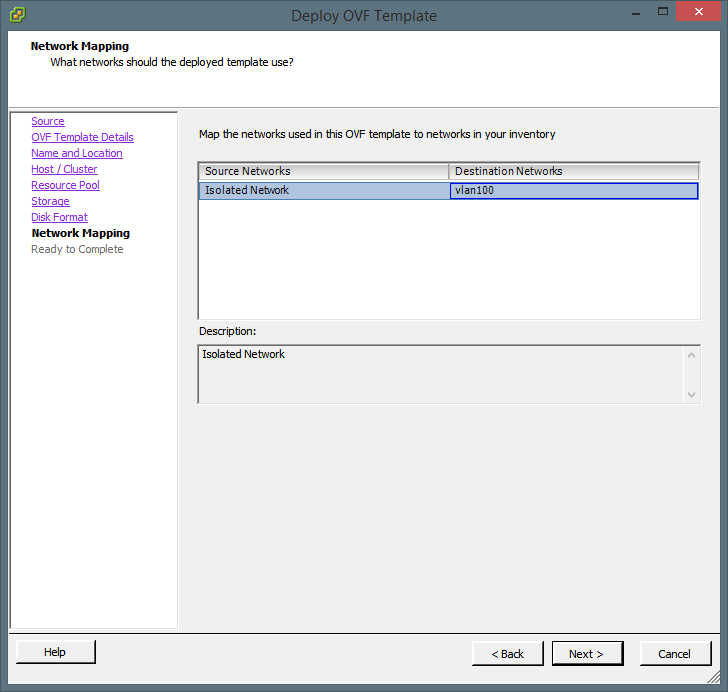Go back to the Source step
Image resolution: width=728 pixels, height=692 pixels.
click(x=48, y=121)
